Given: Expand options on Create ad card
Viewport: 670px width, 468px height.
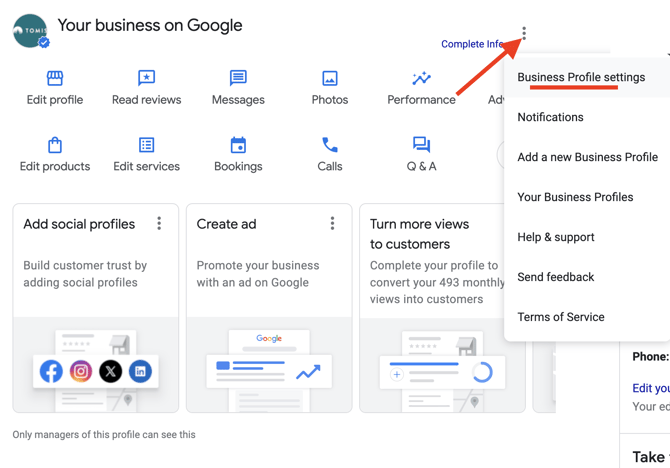Looking at the screenshot, I should 332,224.
